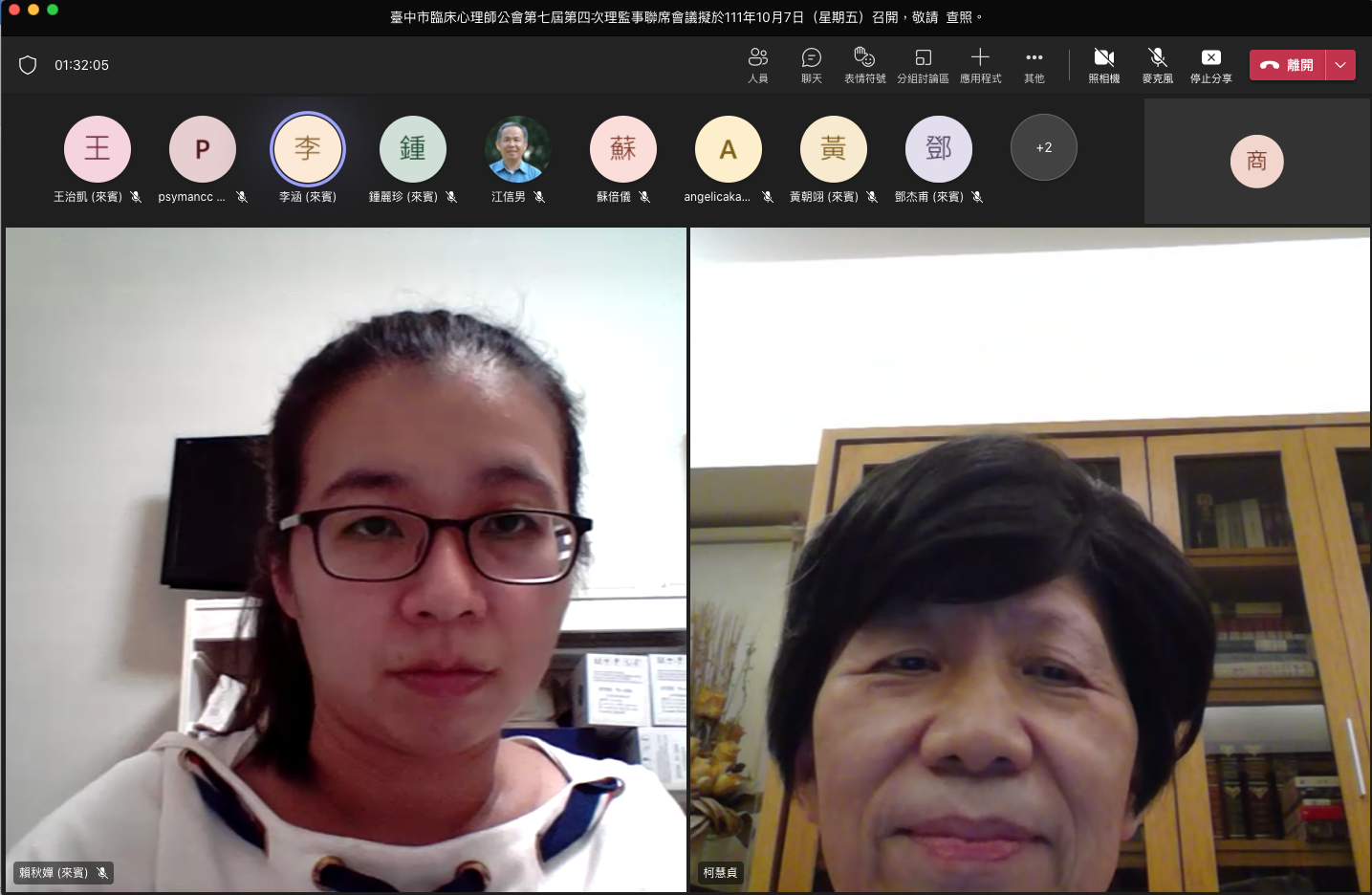Screen dimensions: 1372x895
Task: Click muted mic icon beside 蘇倍儀
Action: coord(644,197)
